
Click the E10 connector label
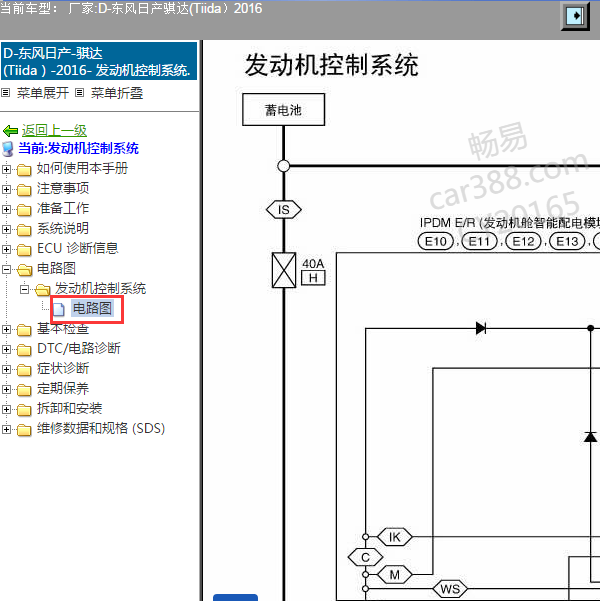(436, 241)
